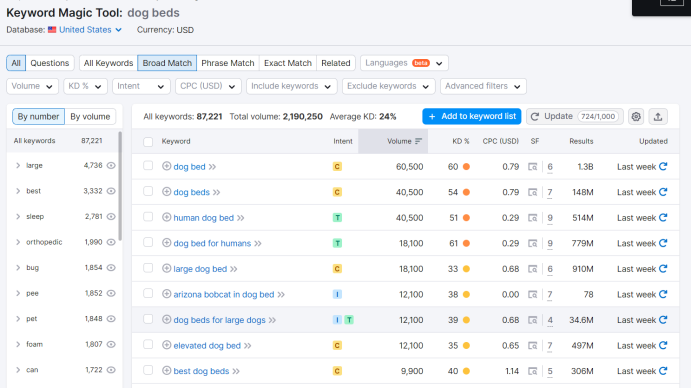The image size is (692, 389).
Task: View SERP icon for 'large dog bed'
Action: point(533,269)
